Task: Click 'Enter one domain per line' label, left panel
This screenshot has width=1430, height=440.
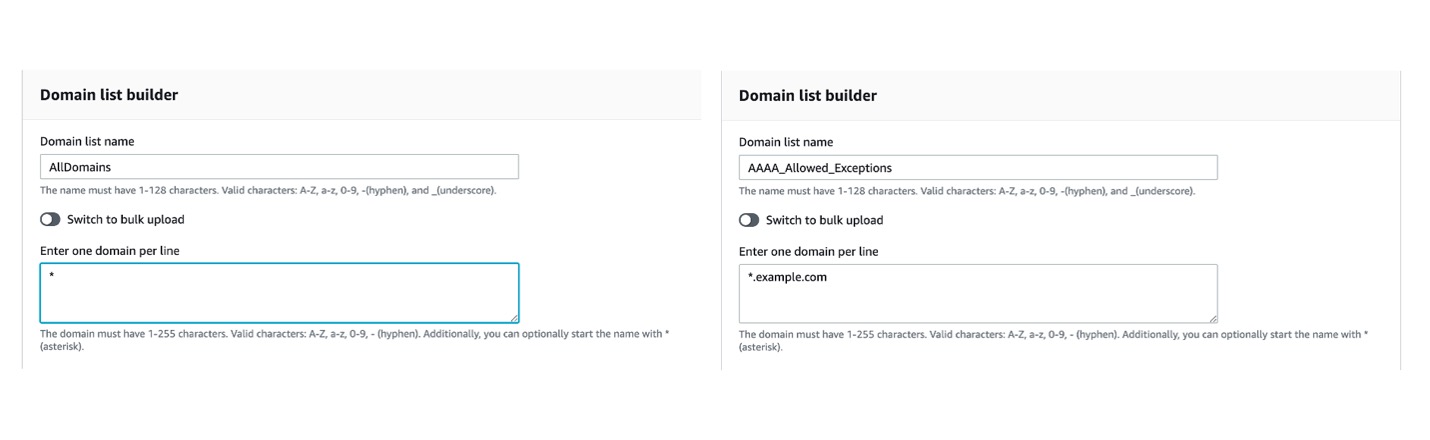Action: (110, 250)
